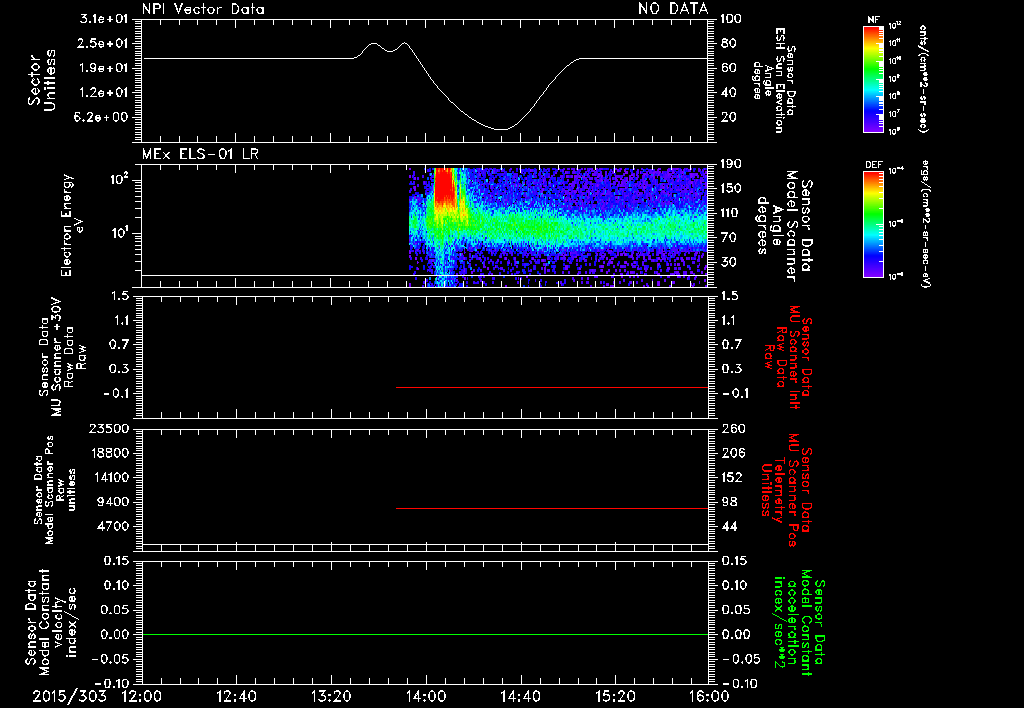Click the "Model Scanner Pos Raw" axis title

pos(56,490)
